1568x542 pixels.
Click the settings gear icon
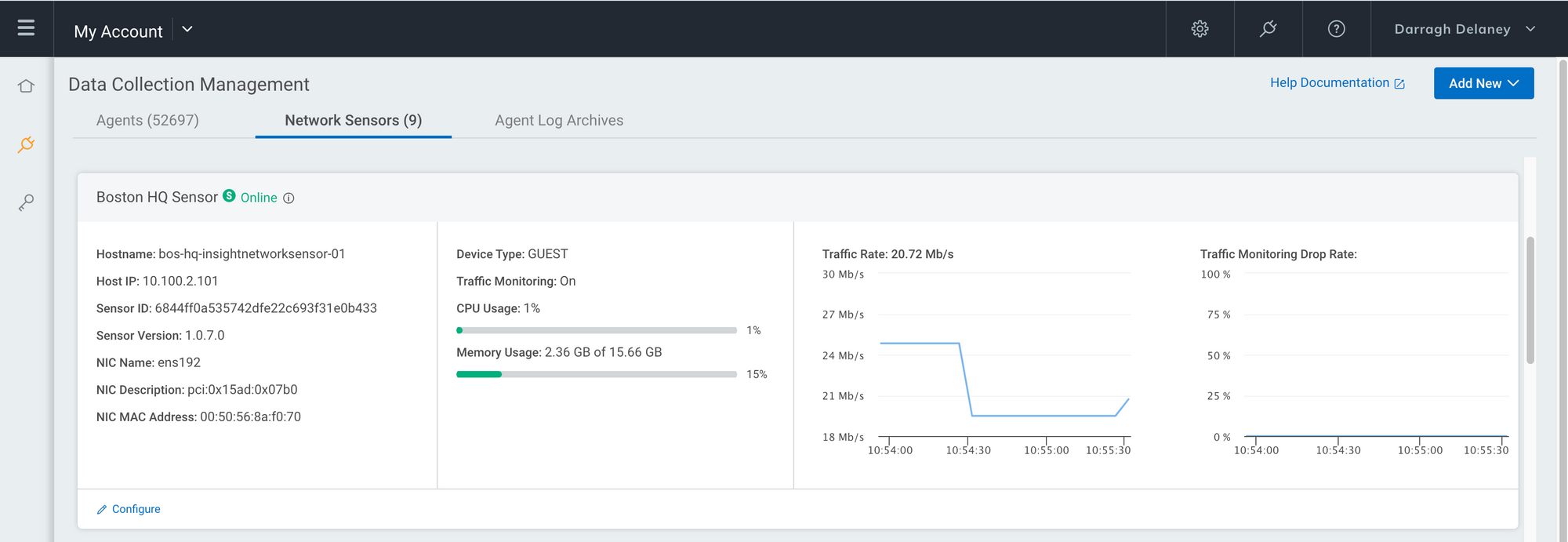1200,29
